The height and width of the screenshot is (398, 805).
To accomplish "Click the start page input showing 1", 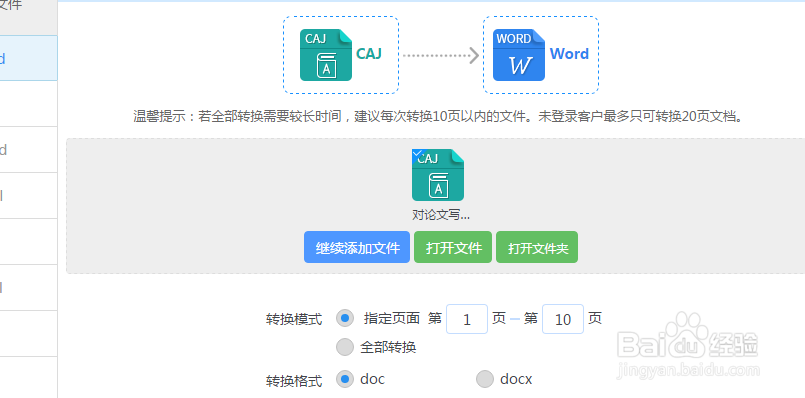I will [x=467, y=319].
